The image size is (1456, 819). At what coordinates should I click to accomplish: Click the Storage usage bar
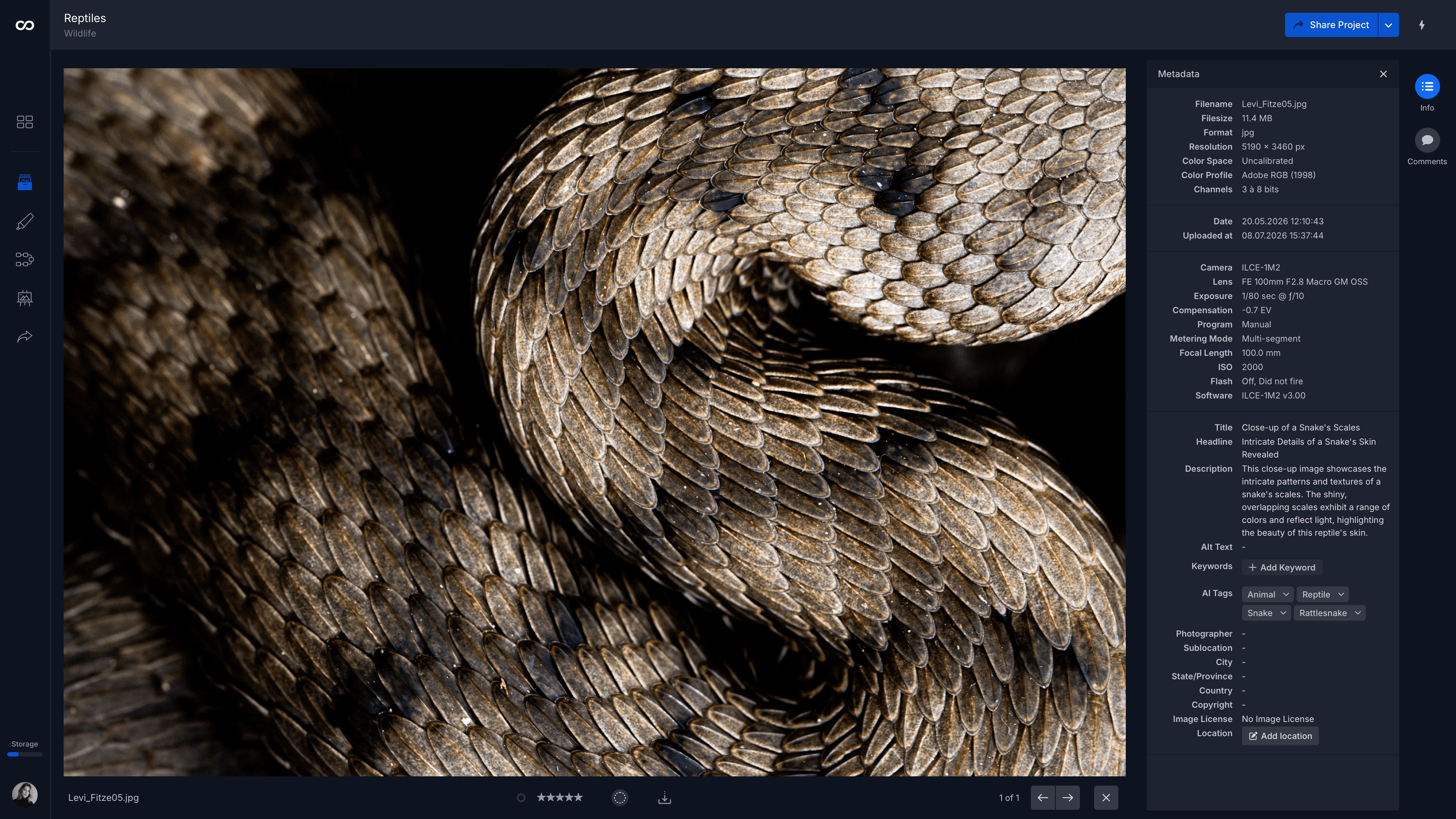click(25, 754)
